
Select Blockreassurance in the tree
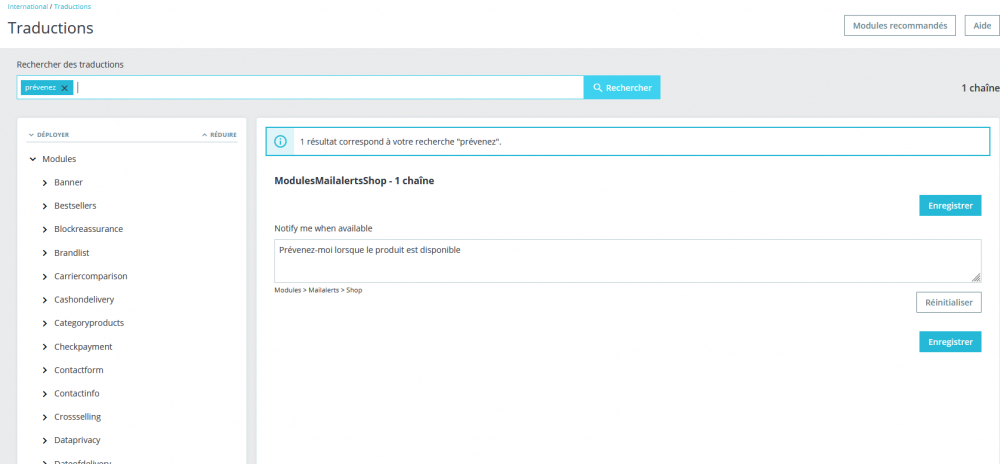pos(89,229)
